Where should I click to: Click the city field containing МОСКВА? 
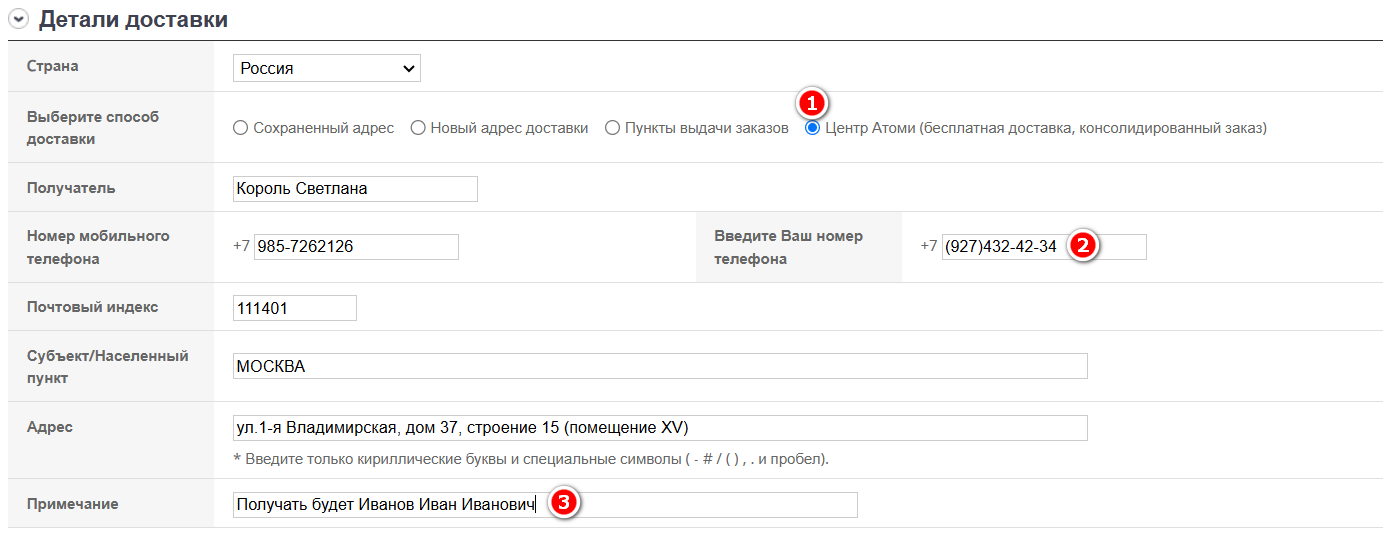(x=659, y=366)
